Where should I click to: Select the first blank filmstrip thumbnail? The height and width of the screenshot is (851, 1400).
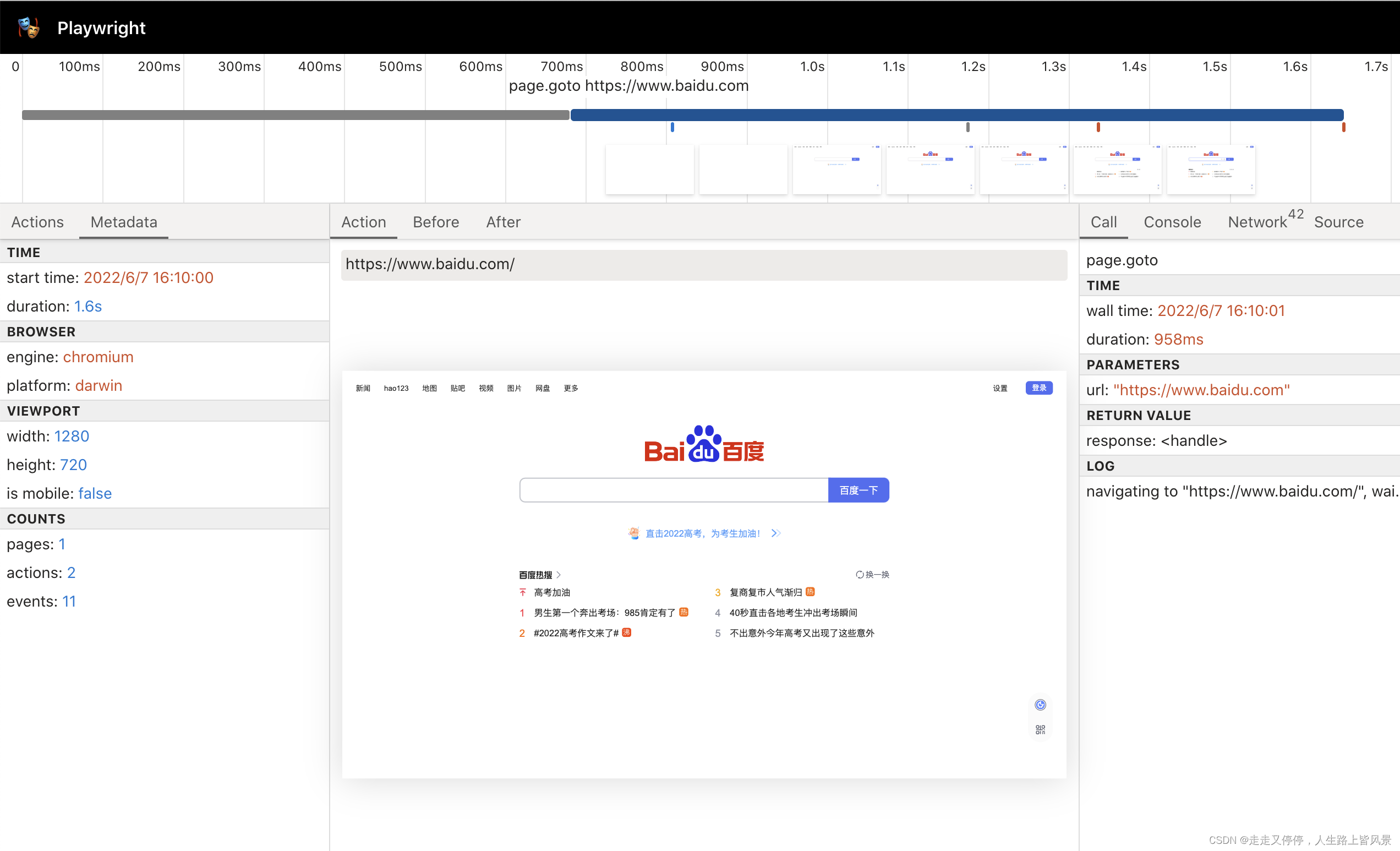coord(649,170)
